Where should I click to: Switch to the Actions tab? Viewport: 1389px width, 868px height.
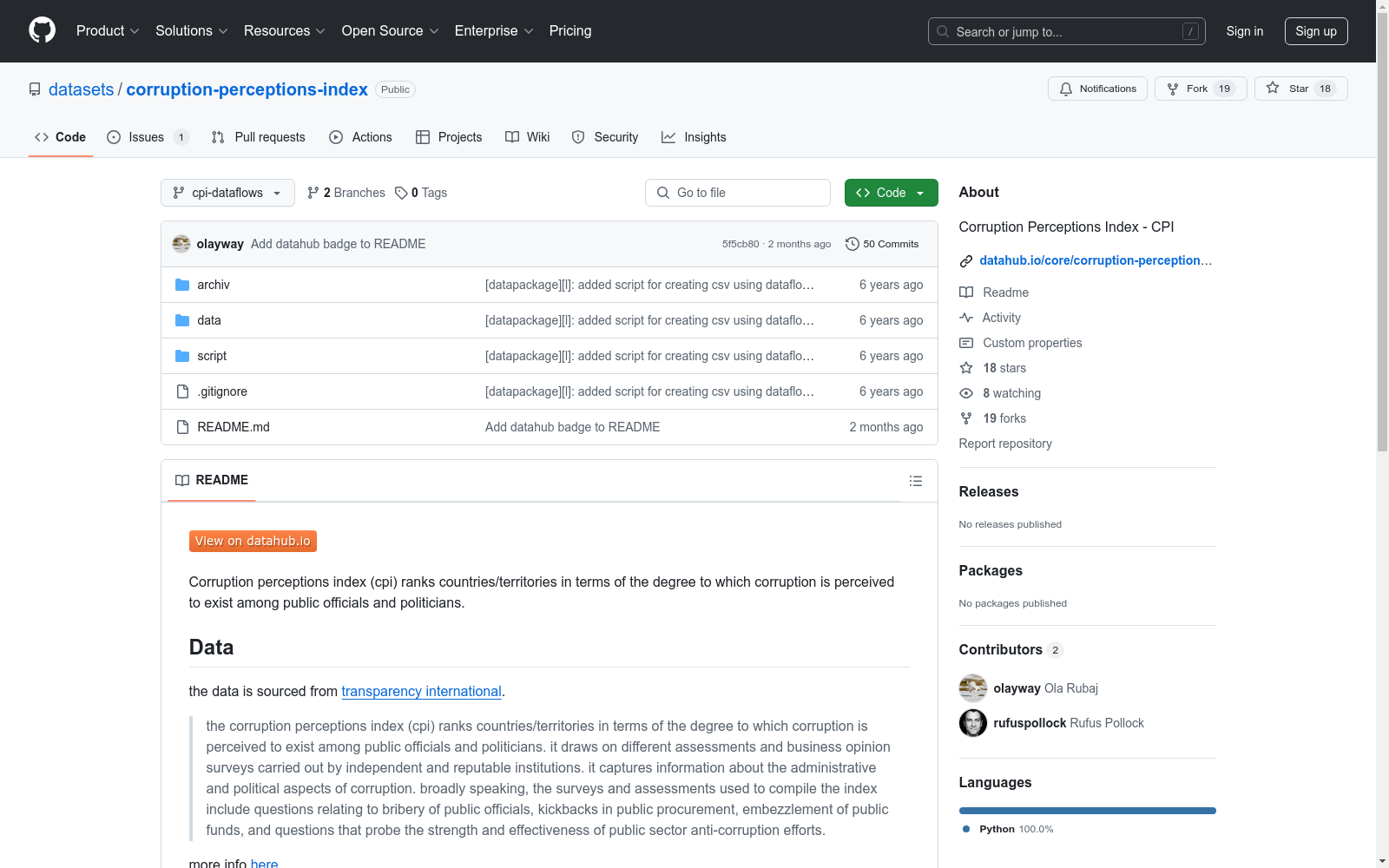click(360, 137)
